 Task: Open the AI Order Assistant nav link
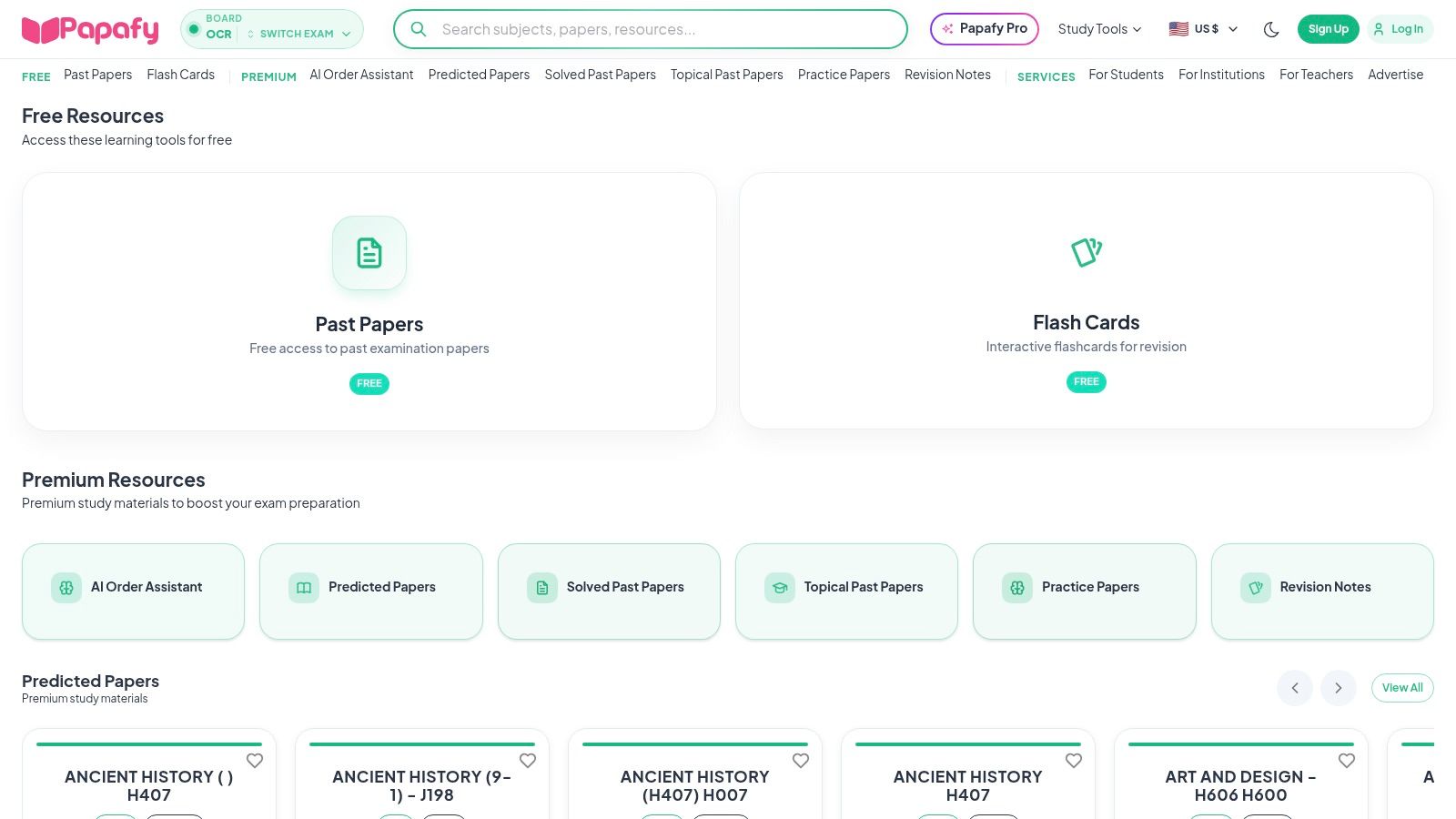pos(361,75)
